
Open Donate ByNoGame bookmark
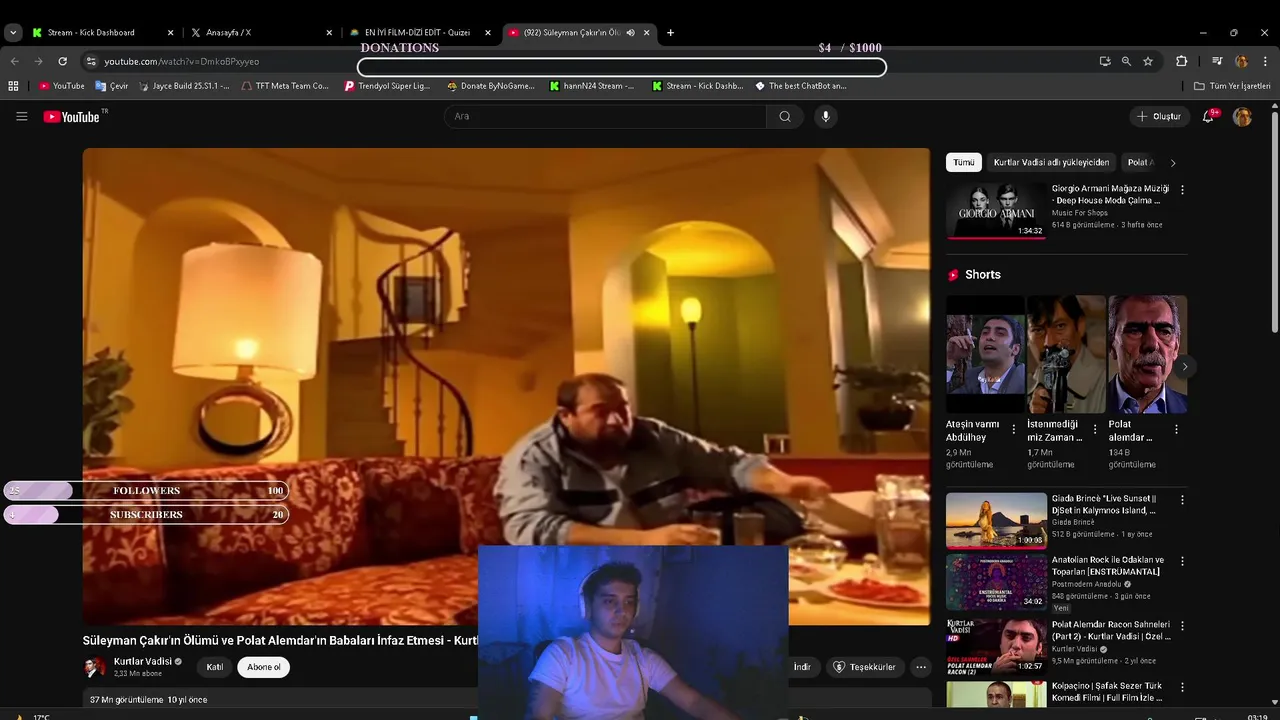(491, 86)
